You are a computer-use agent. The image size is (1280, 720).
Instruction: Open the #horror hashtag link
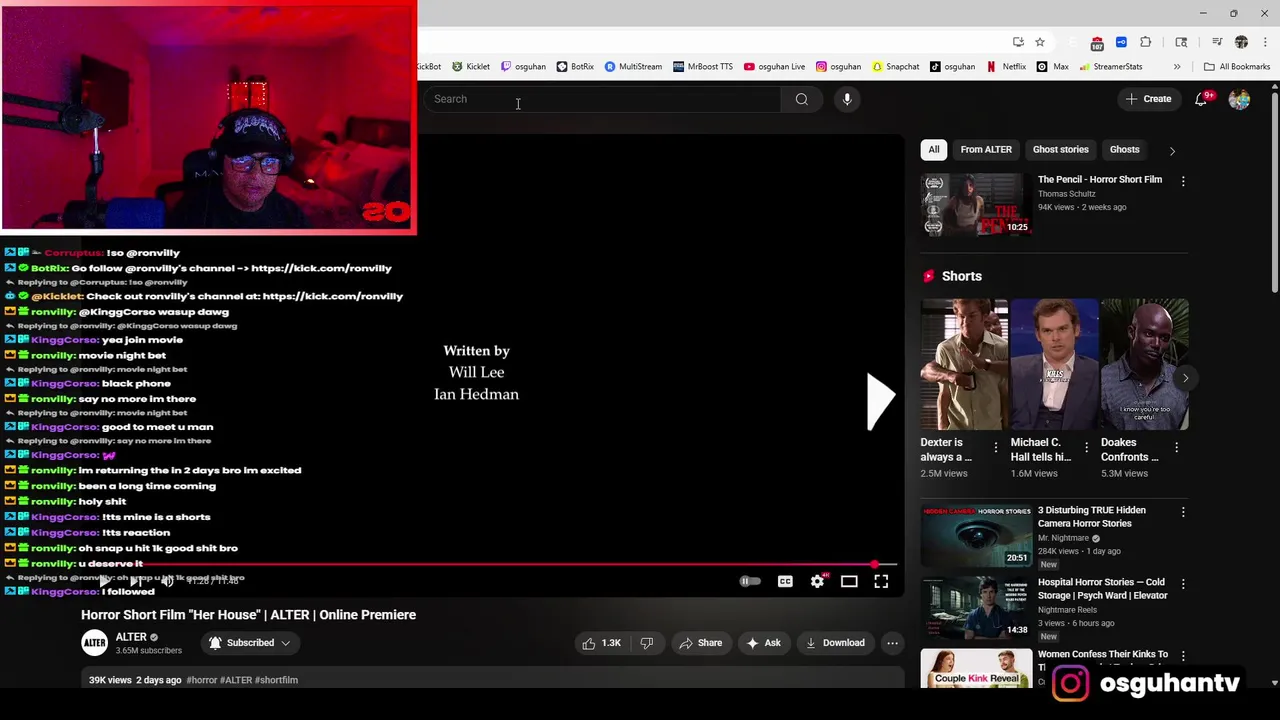click(x=201, y=680)
